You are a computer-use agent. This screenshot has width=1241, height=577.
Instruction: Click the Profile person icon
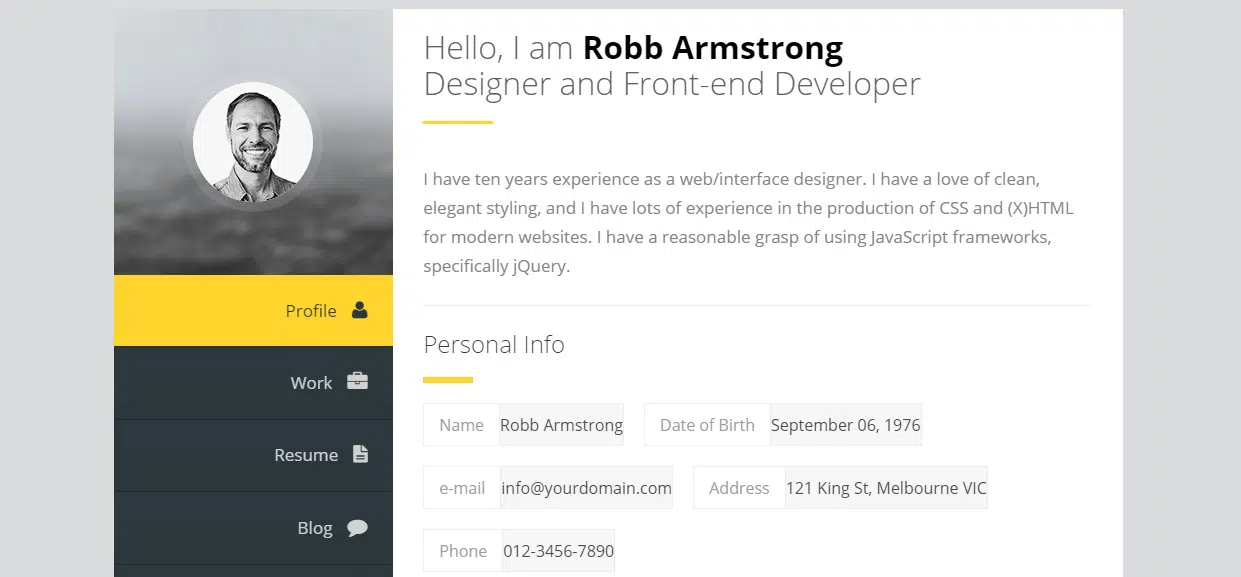(360, 310)
